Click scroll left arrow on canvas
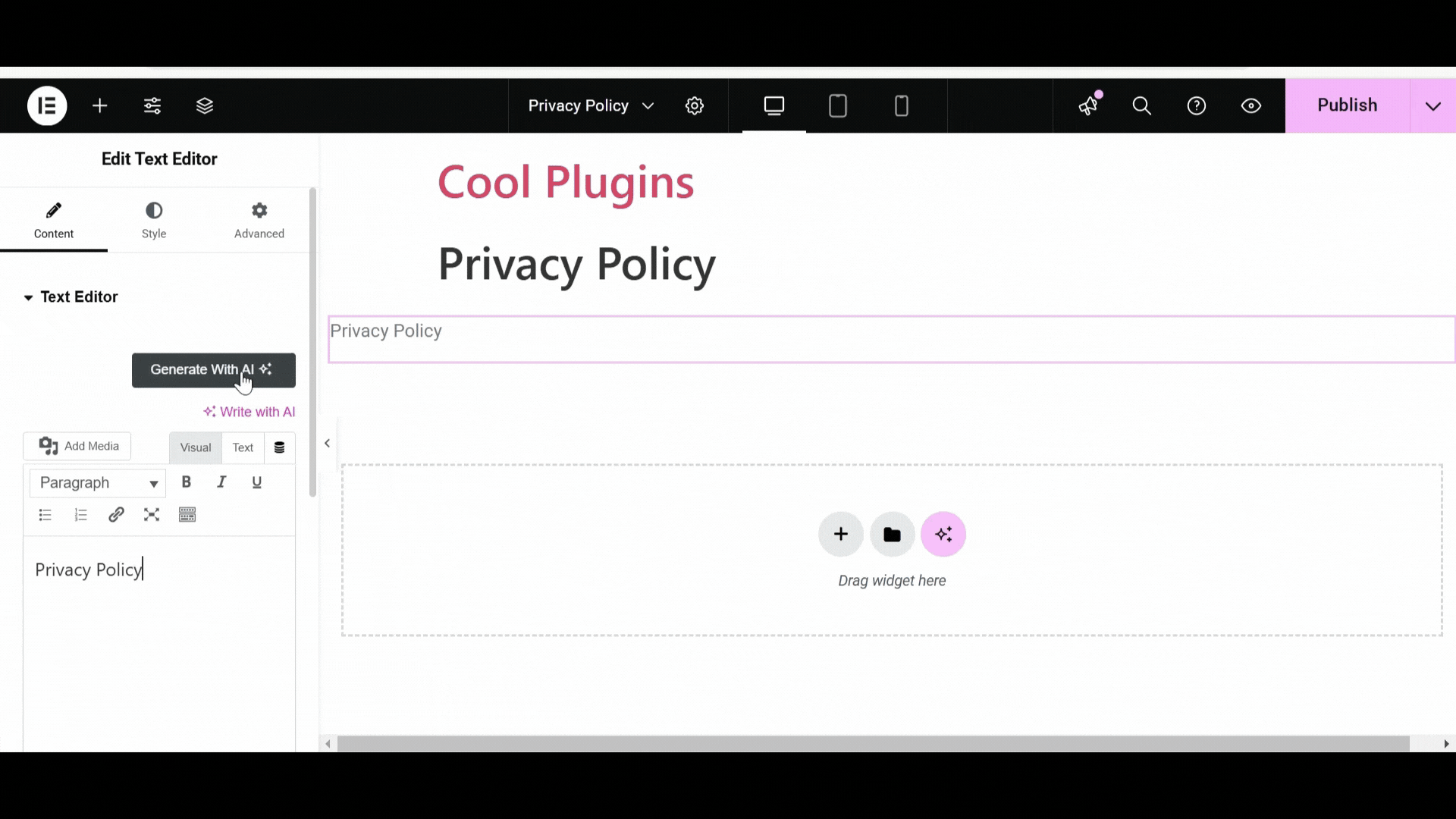 coord(328,744)
